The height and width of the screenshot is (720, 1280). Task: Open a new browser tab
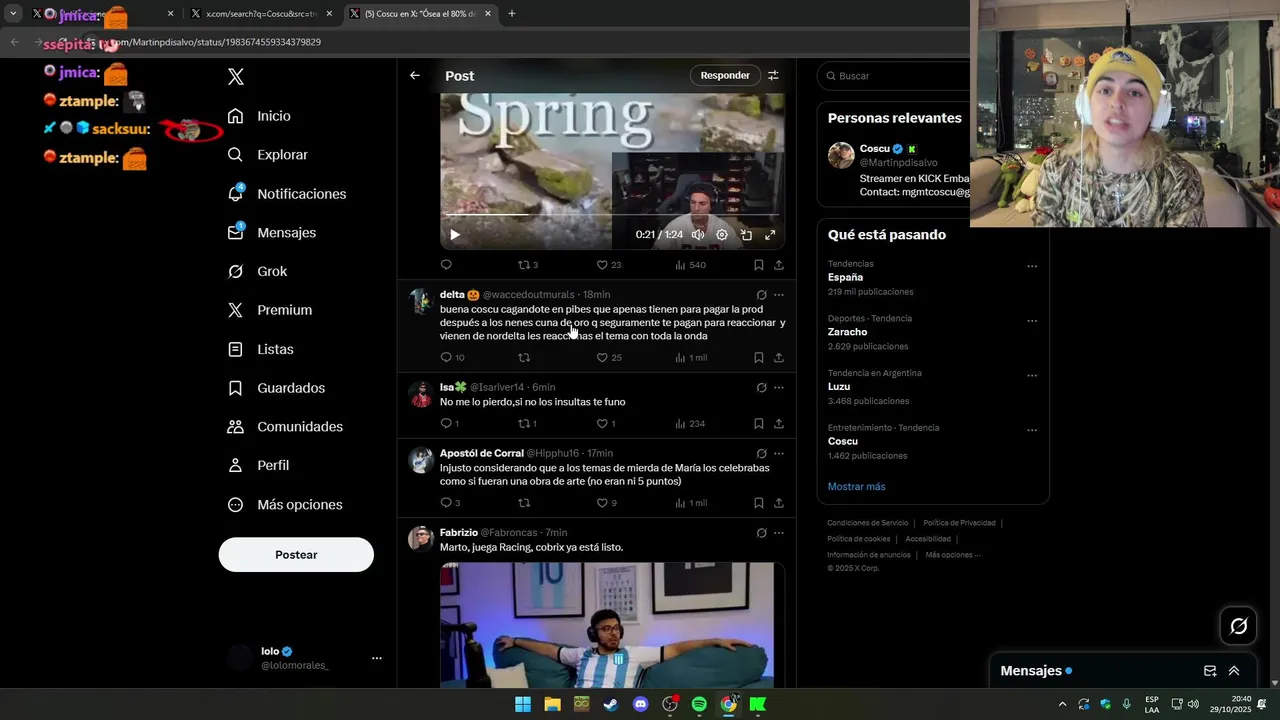[x=512, y=14]
